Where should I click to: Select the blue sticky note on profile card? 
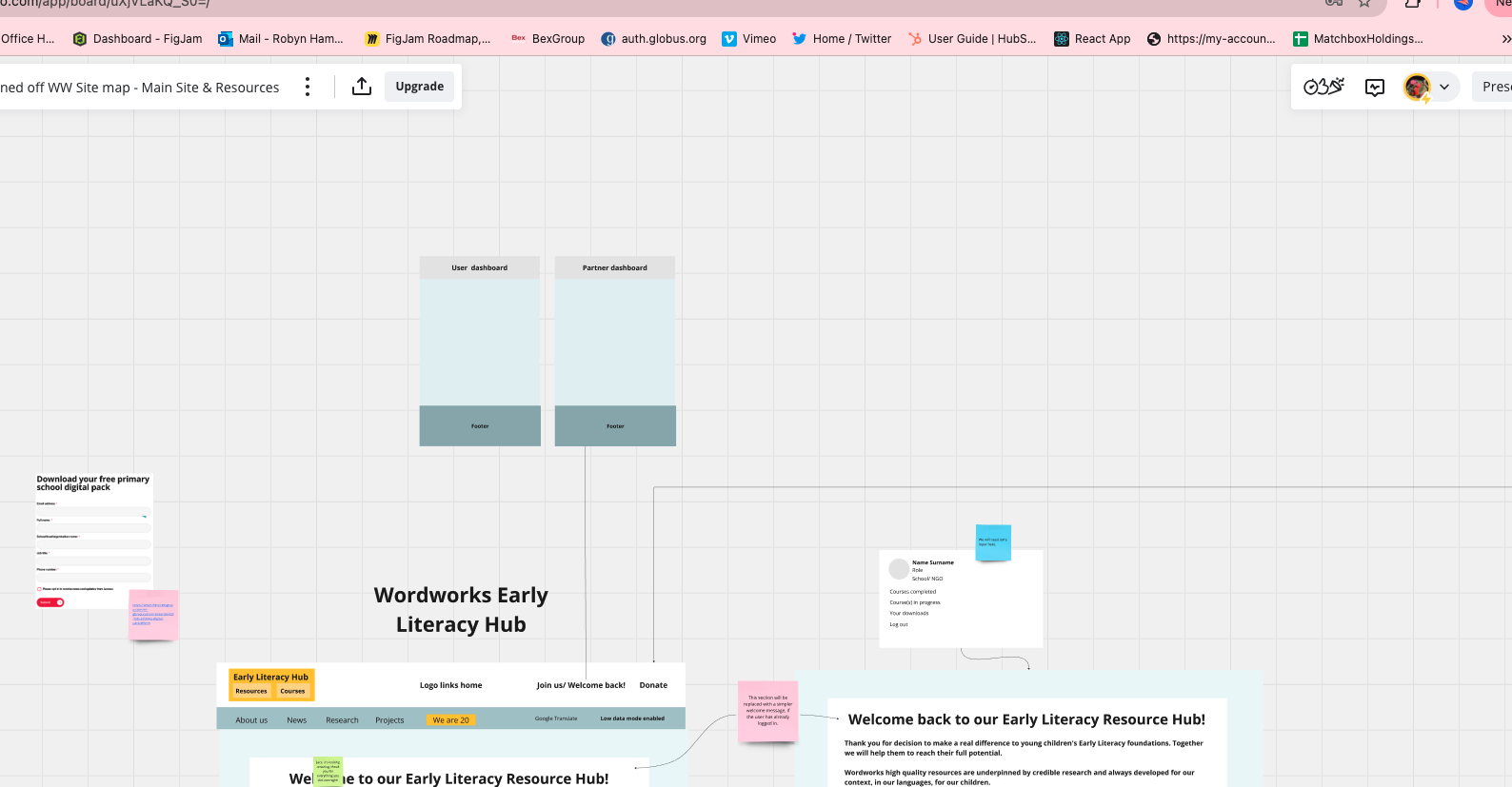(x=993, y=541)
